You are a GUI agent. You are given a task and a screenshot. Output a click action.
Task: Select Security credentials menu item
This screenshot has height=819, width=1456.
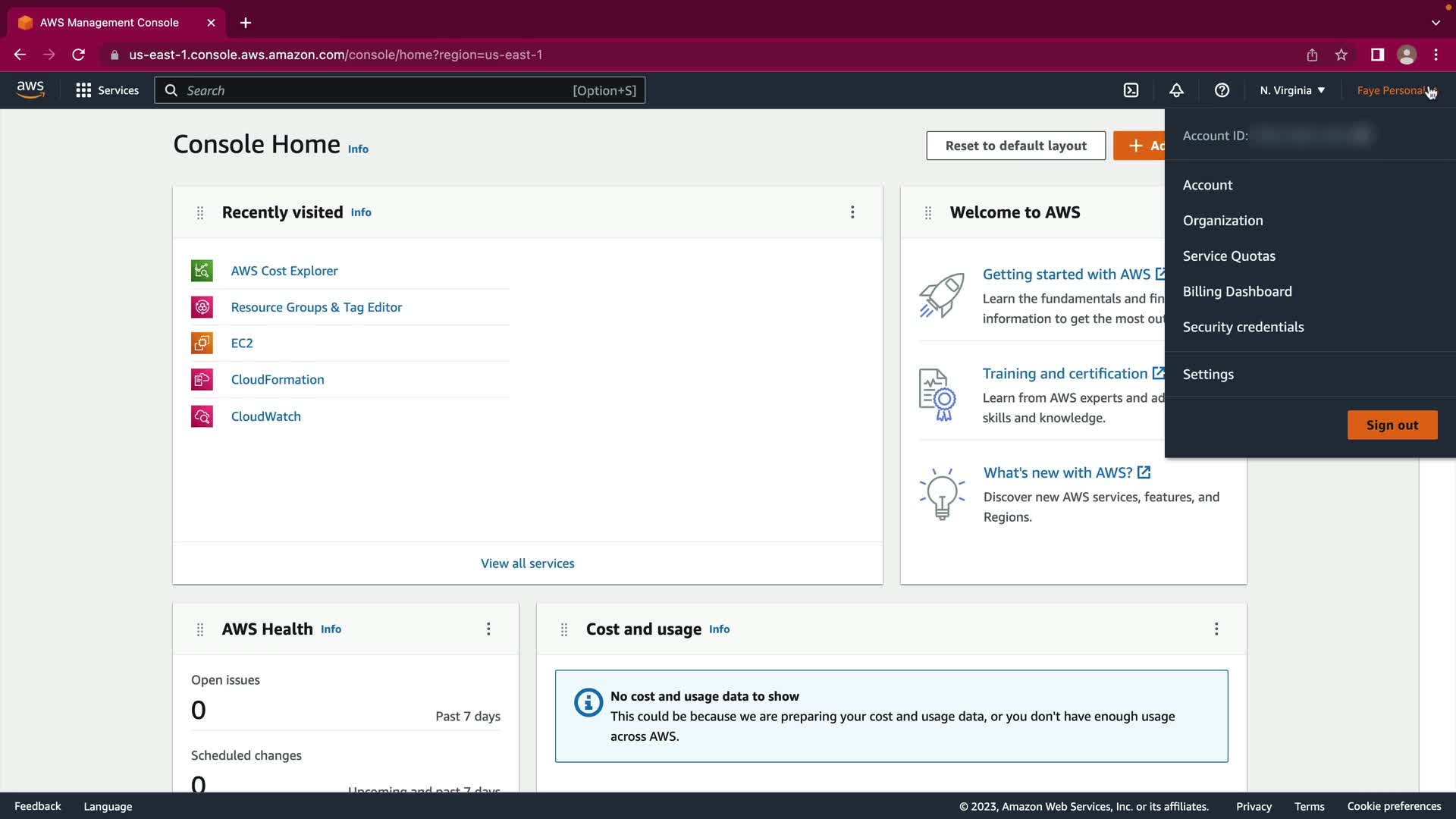pos(1243,327)
